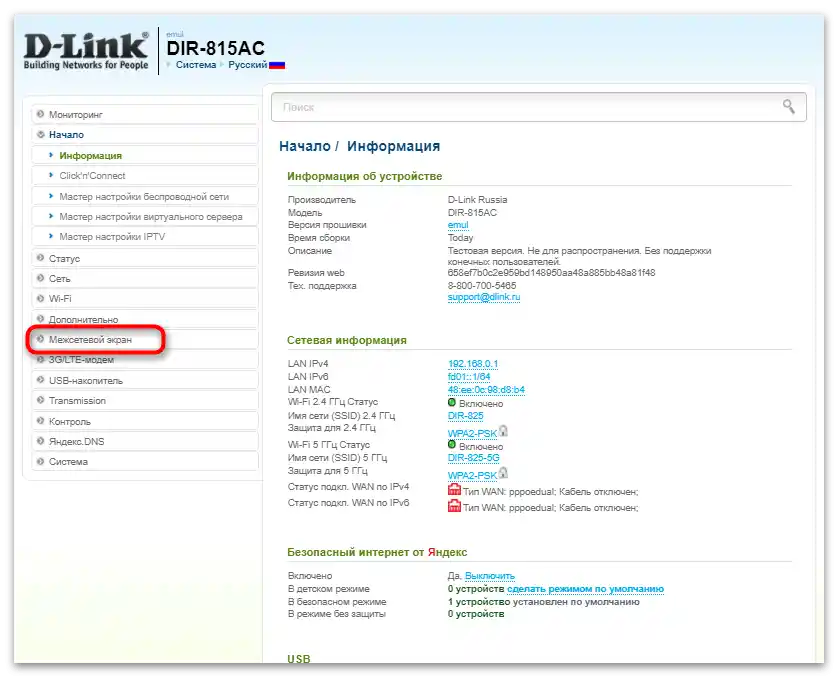
Task: Open the Межсетевой экран section
Action: pyautogui.click(x=145, y=339)
